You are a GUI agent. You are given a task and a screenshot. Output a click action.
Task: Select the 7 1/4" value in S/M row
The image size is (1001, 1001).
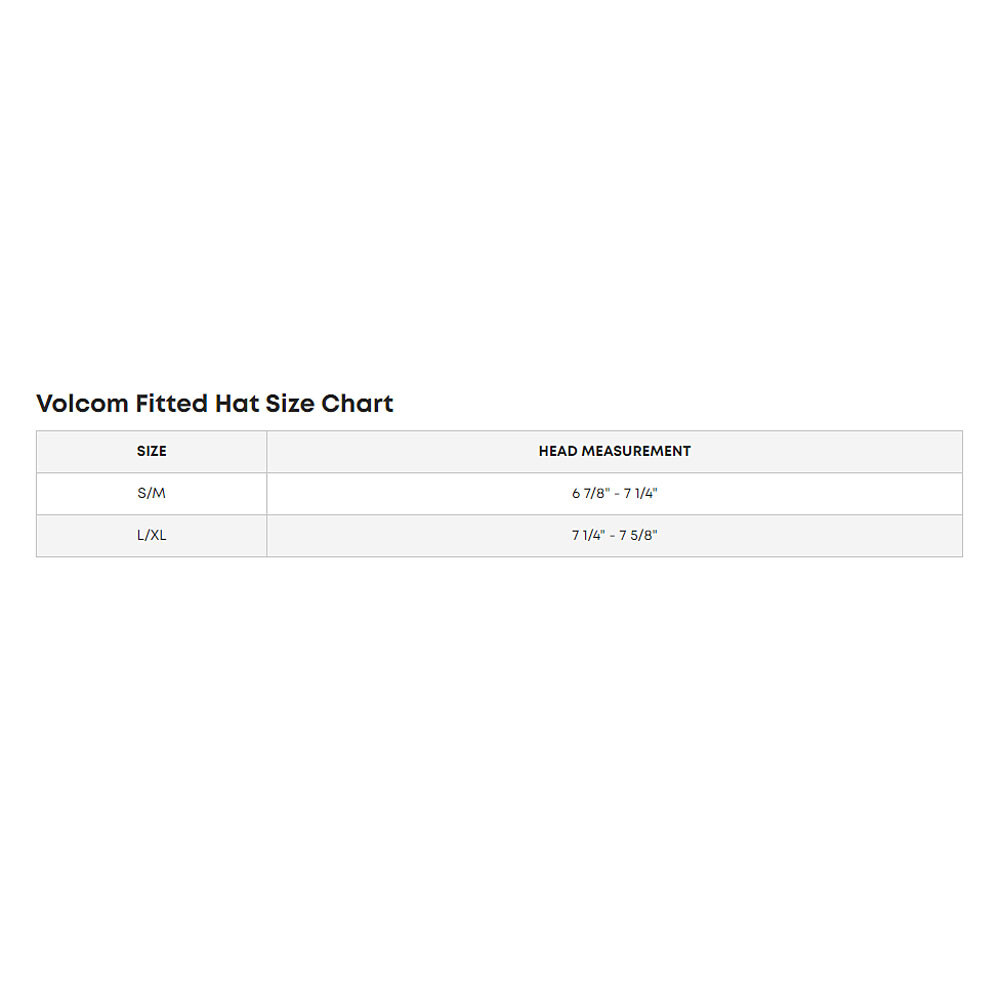[640, 493]
